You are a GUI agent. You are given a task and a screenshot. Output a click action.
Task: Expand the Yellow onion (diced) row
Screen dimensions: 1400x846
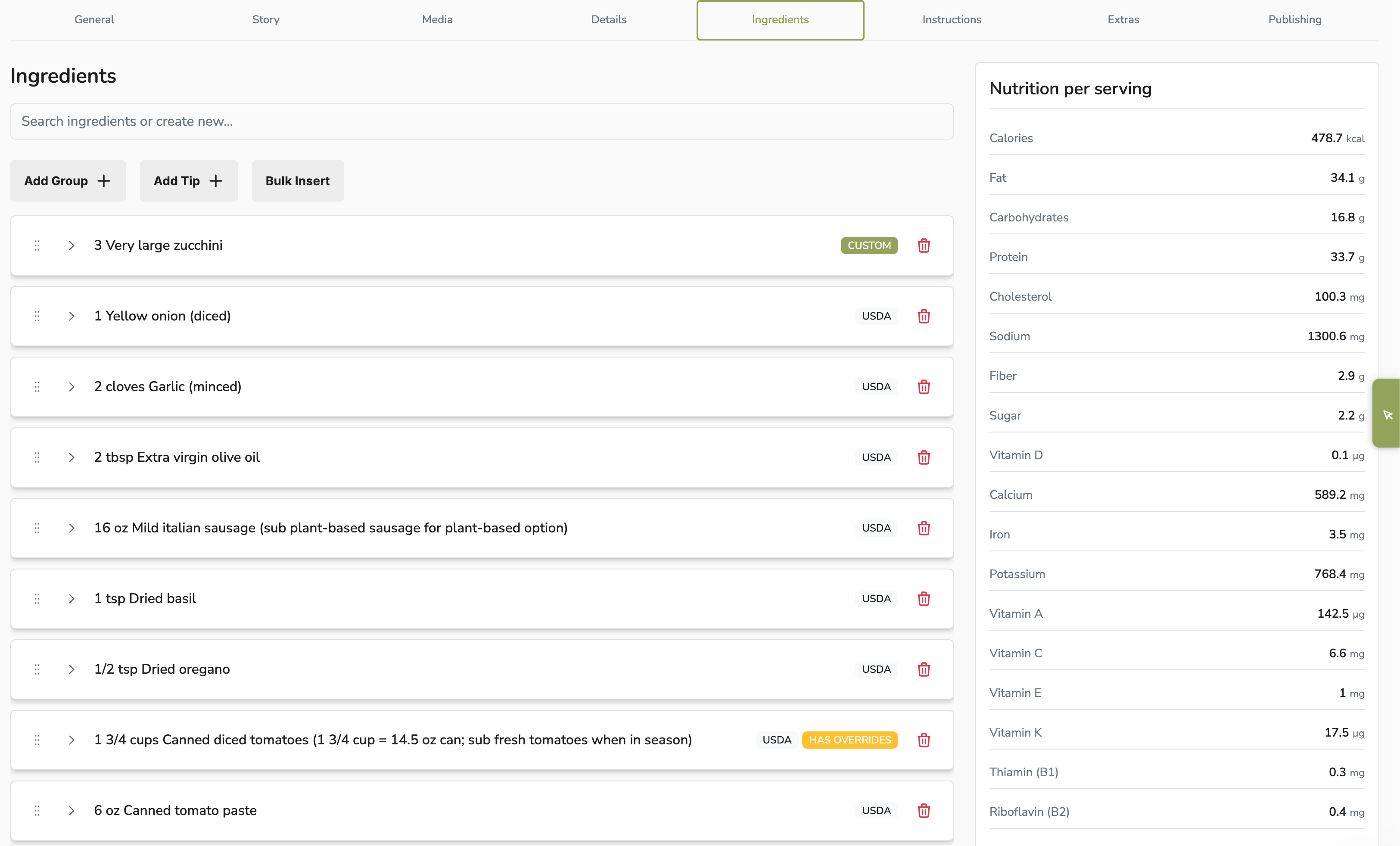click(72, 316)
